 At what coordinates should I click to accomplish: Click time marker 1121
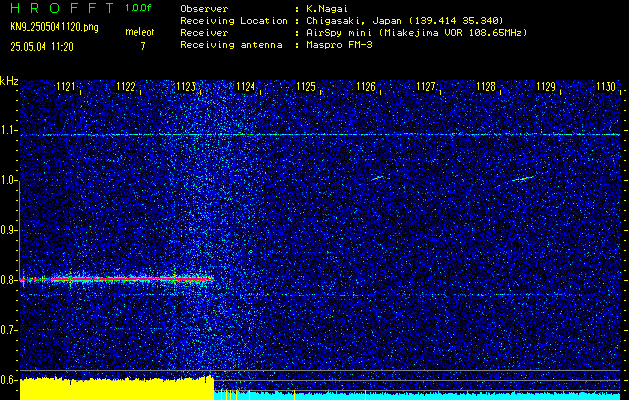(65, 87)
